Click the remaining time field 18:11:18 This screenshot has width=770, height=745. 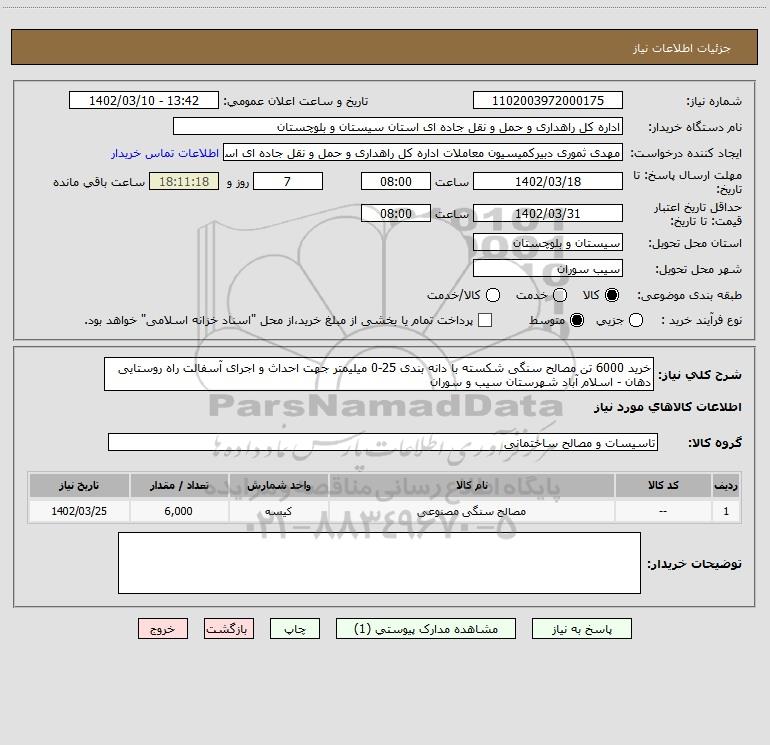(x=184, y=181)
